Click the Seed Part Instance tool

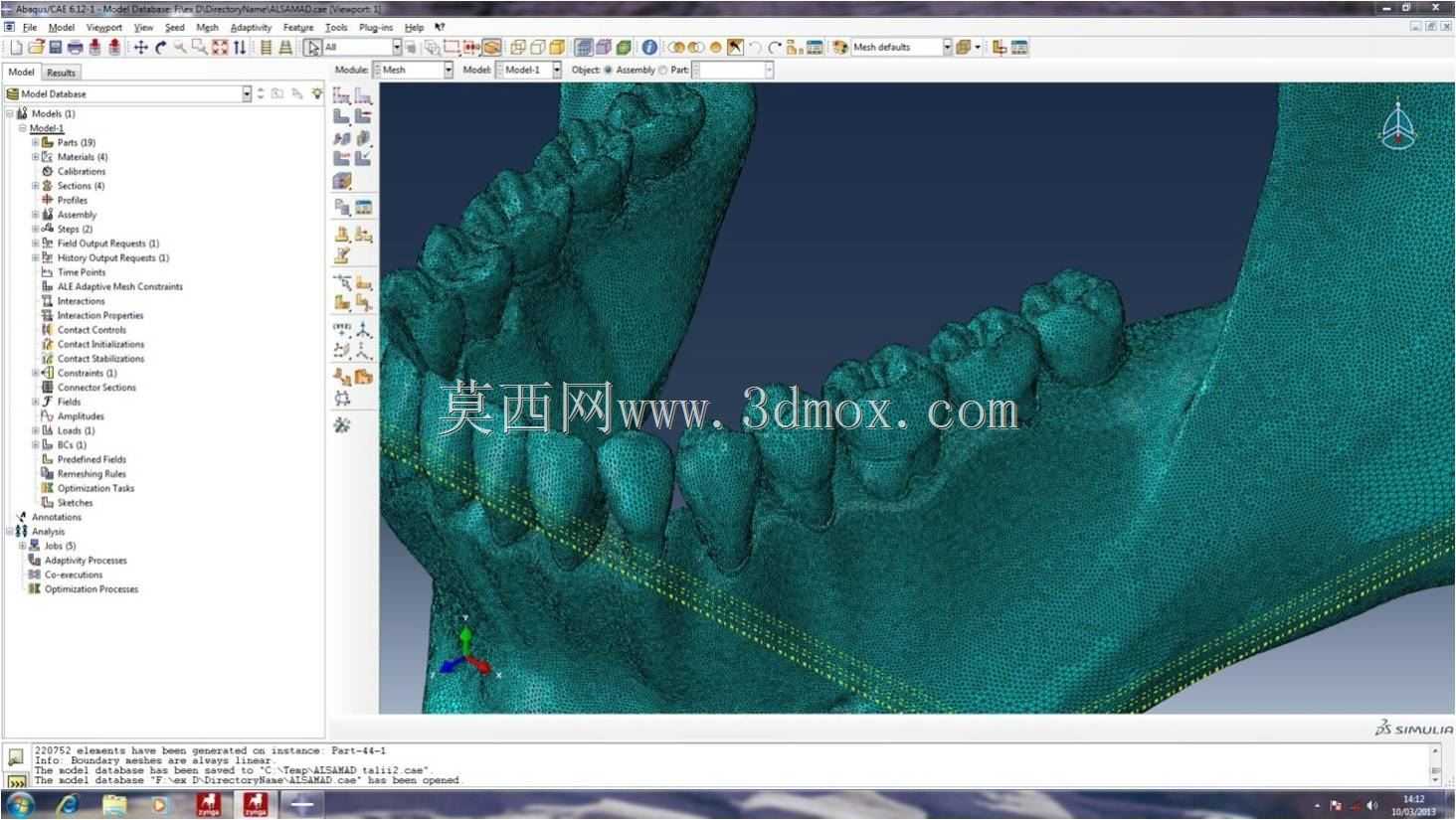pos(341,95)
